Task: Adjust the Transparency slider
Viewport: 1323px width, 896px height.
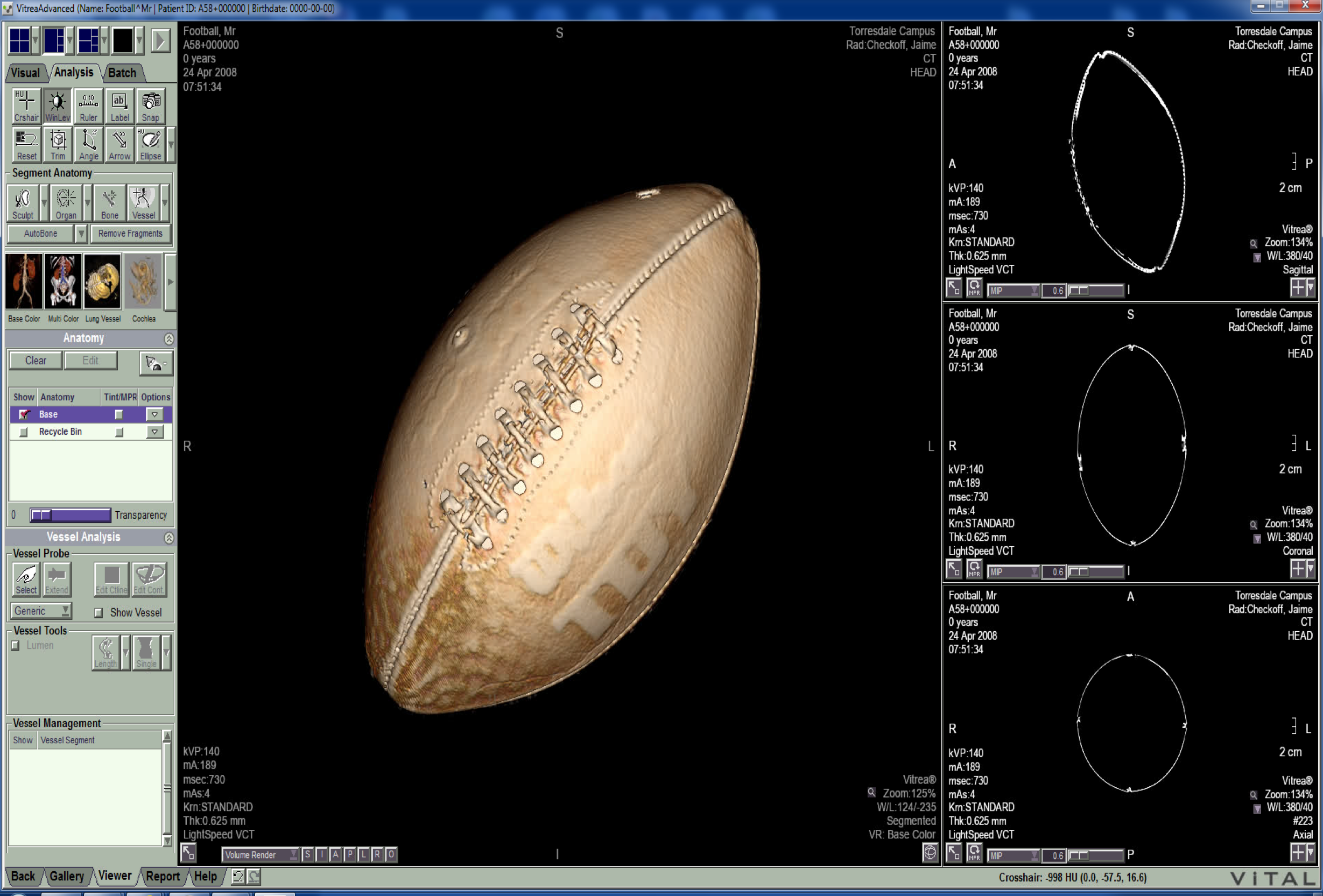Action: pos(70,515)
